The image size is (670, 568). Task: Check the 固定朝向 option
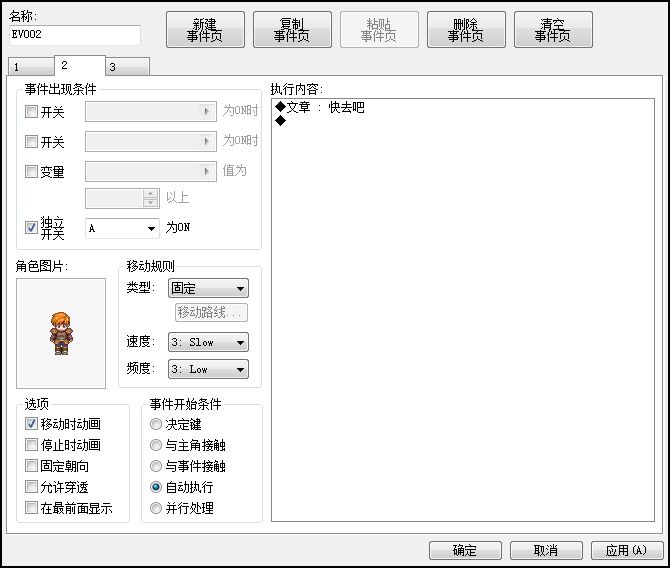pos(31,465)
